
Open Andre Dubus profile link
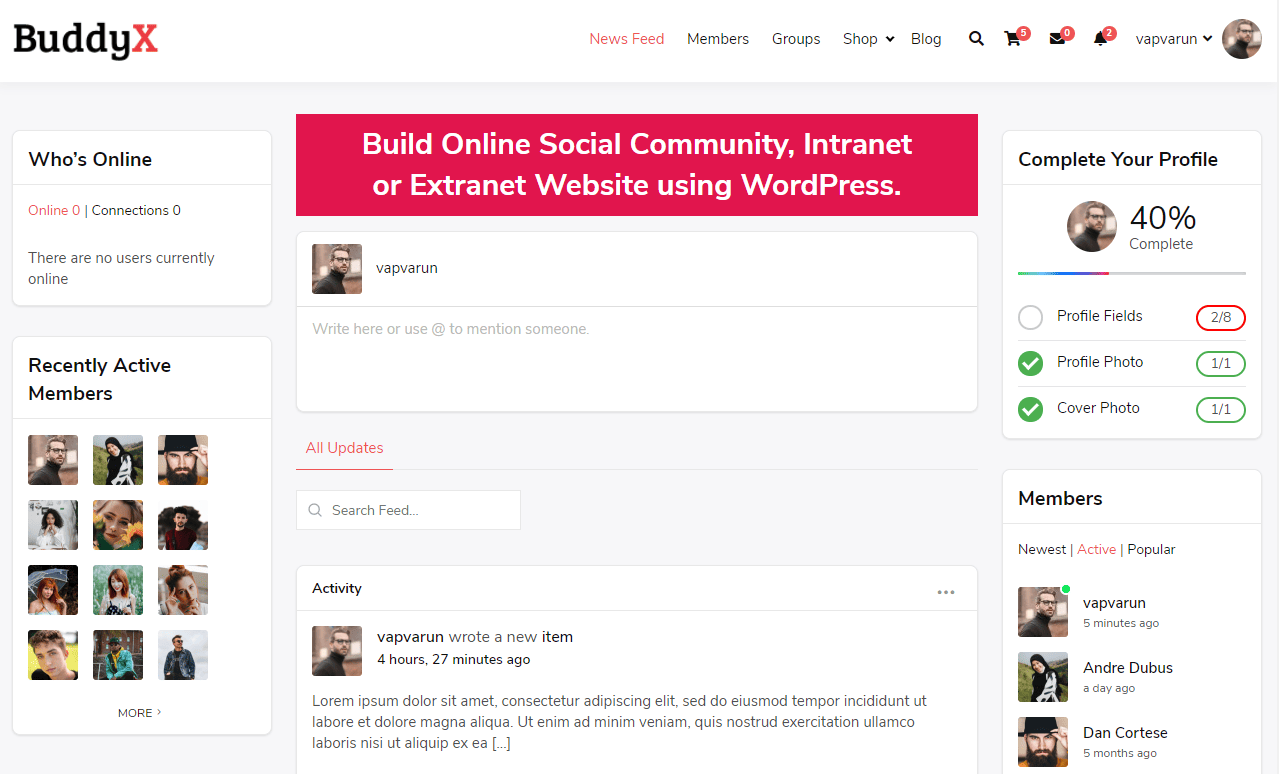pyautogui.click(x=1127, y=667)
